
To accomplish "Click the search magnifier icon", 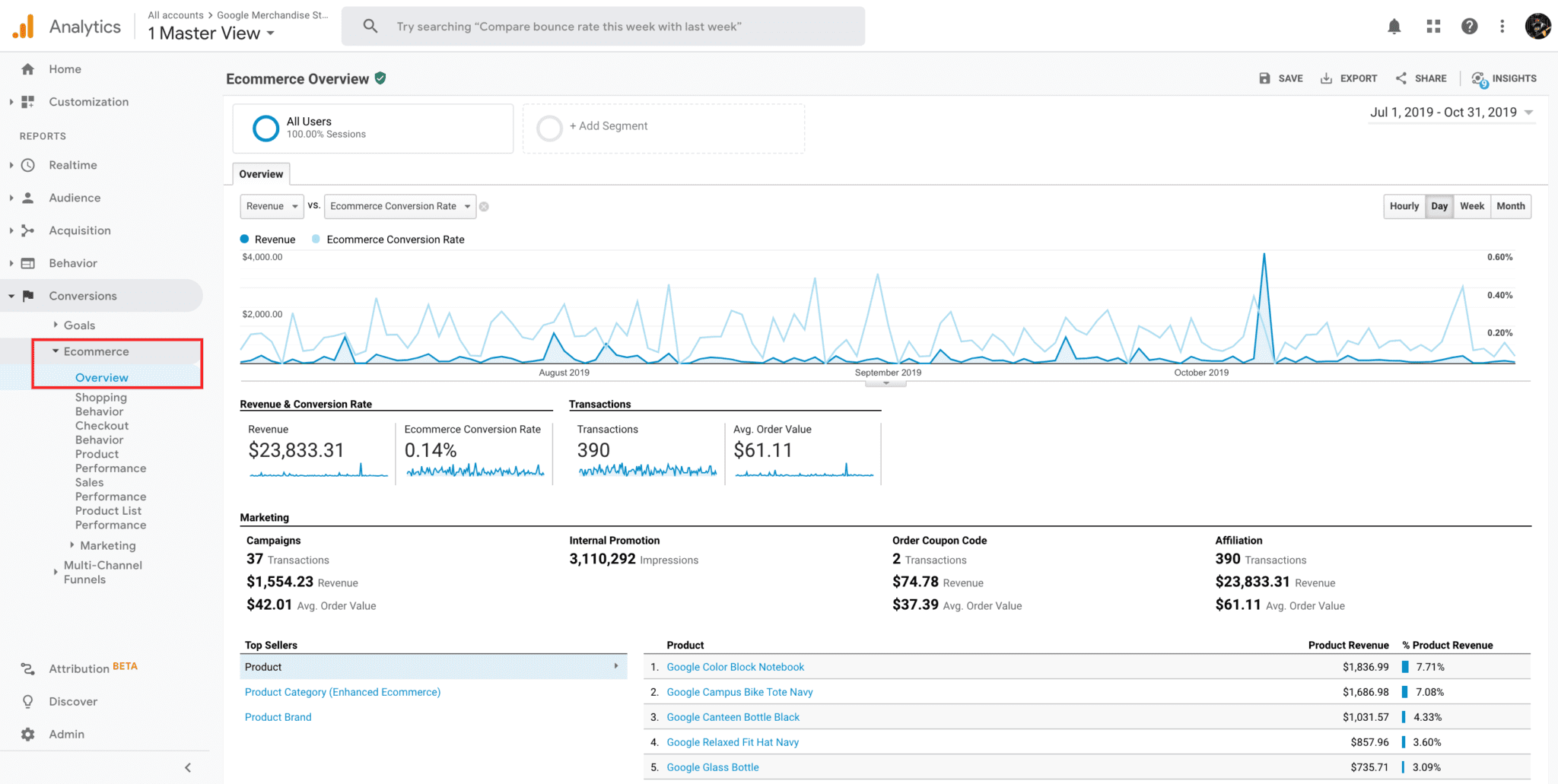I will [370, 27].
